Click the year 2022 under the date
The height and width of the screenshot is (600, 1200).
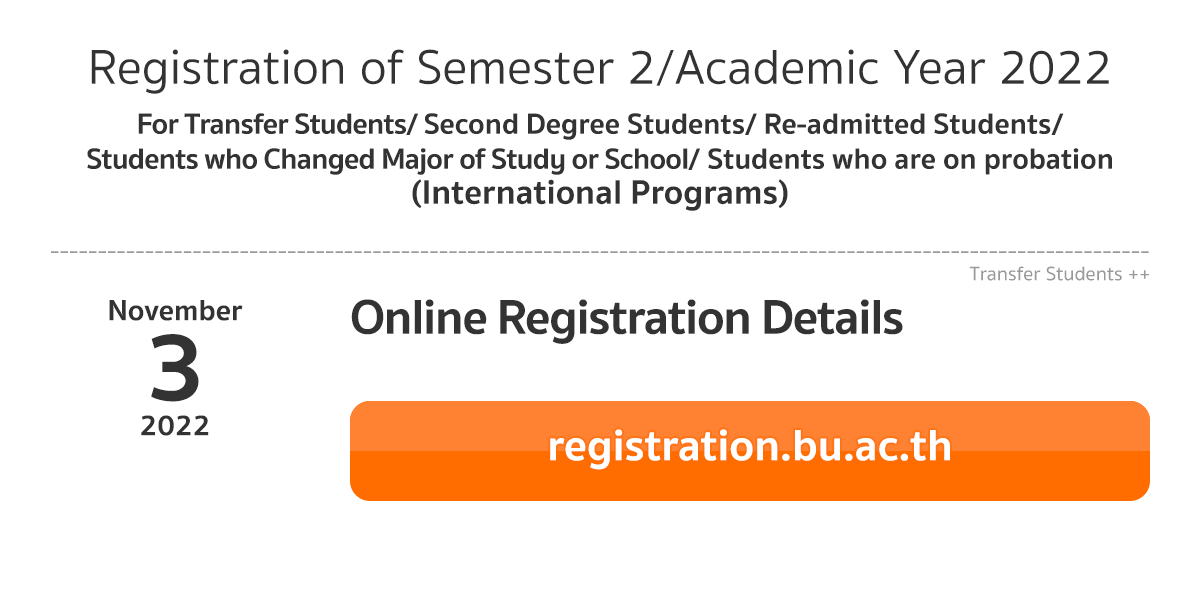click(175, 427)
